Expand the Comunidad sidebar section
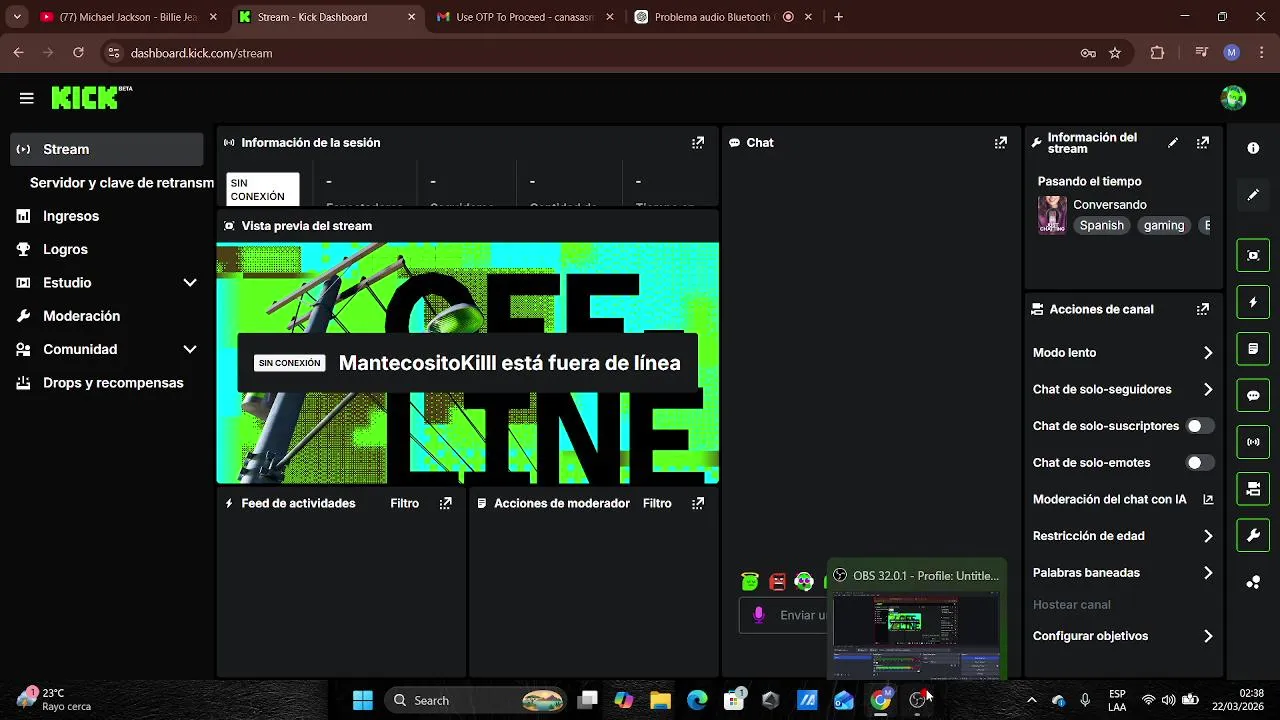Screen dimensions: 1280x720 [x=190, y=349]
